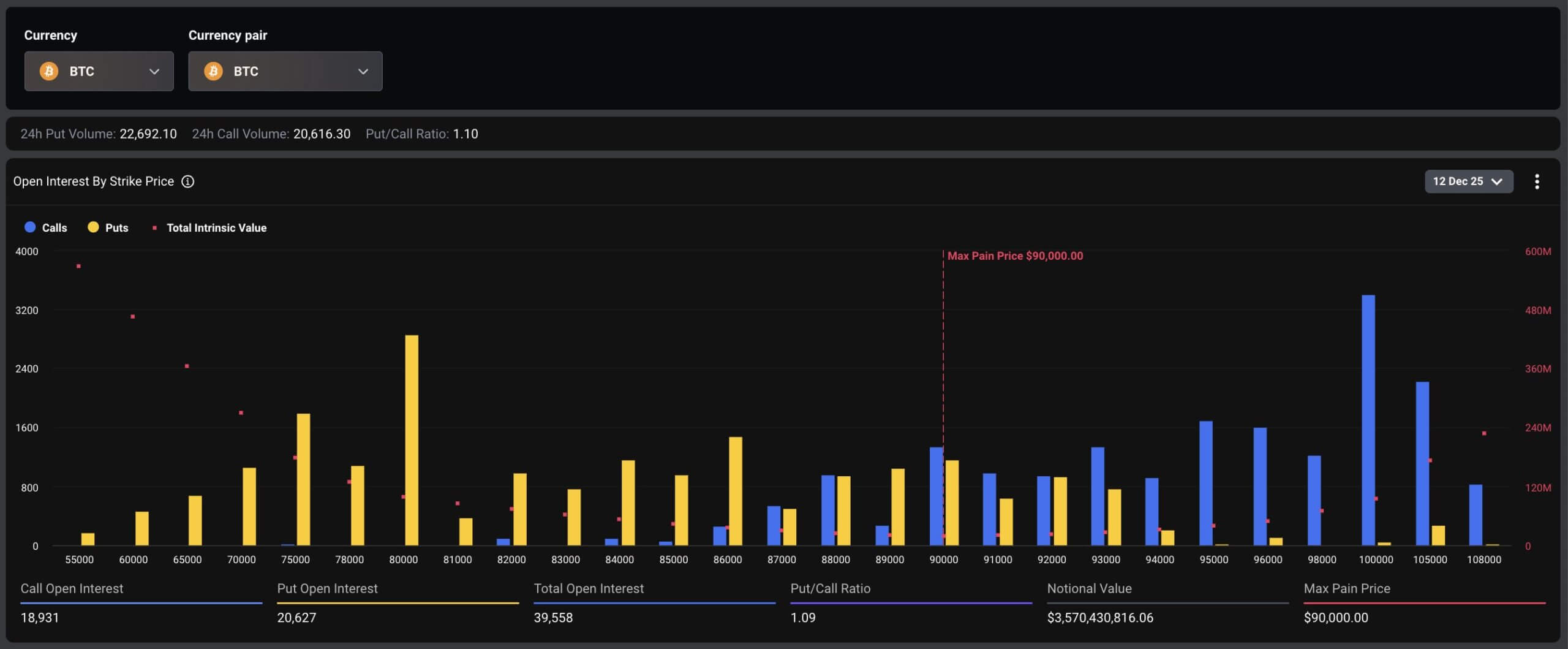The width and height of the screenshot is (1568, 649).
Task: Expand the 12 Dec 25 expiry date dropdown
Action: [x=1469, y=181]
